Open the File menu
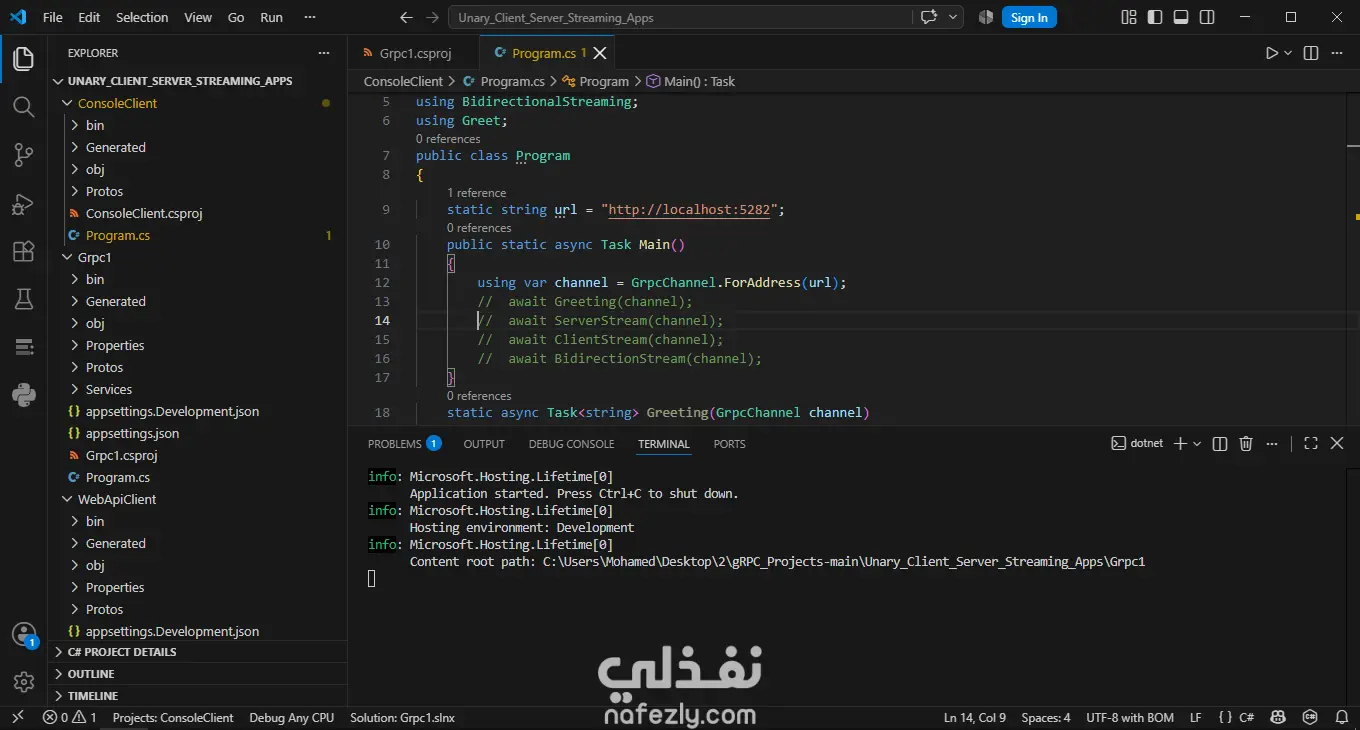This screenshot has width=1360, height=730. tap(53, 17)
